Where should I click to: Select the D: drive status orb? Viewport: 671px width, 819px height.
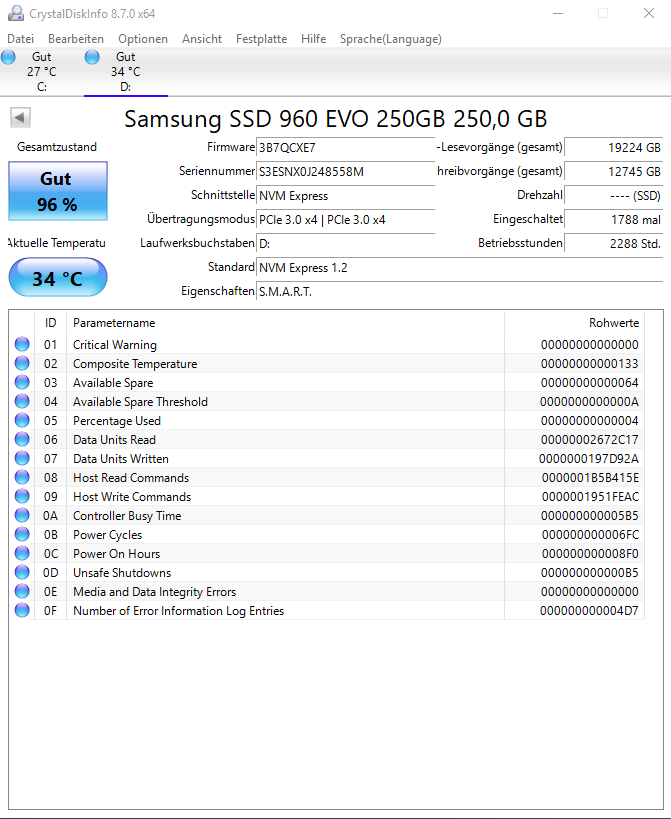click(92, 57)
